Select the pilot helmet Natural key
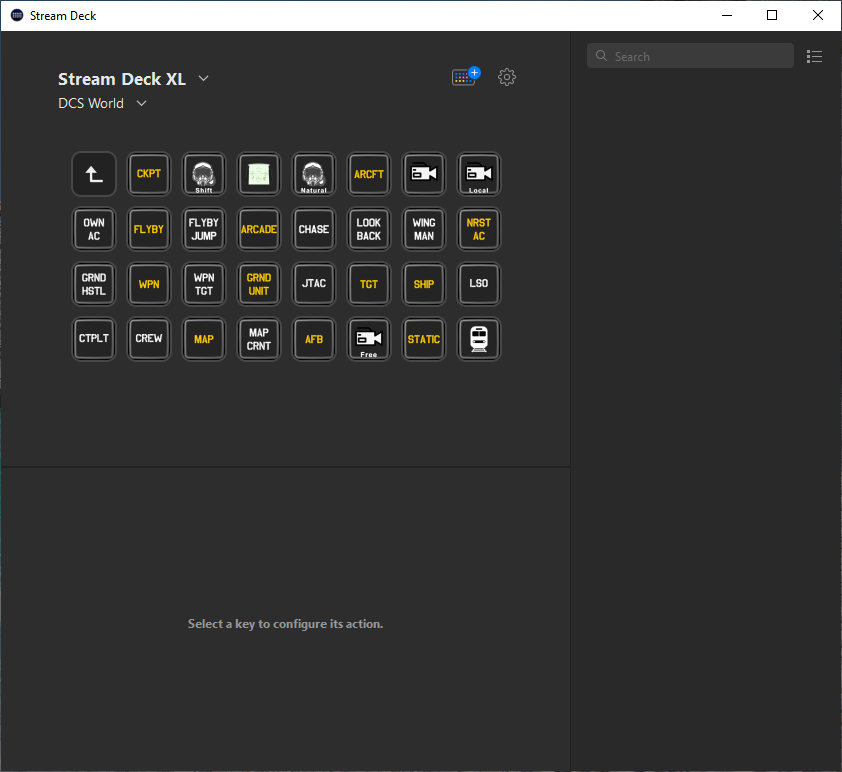The width and height of the screenshot is (842, 772). pos(314,174)
